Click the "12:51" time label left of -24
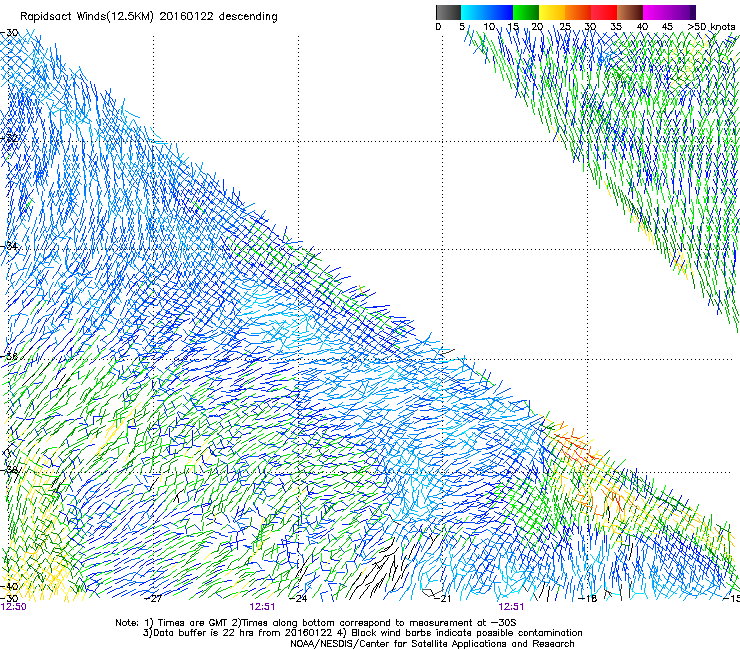This screenshot has height=650, width=740. (x=262, y=607)
